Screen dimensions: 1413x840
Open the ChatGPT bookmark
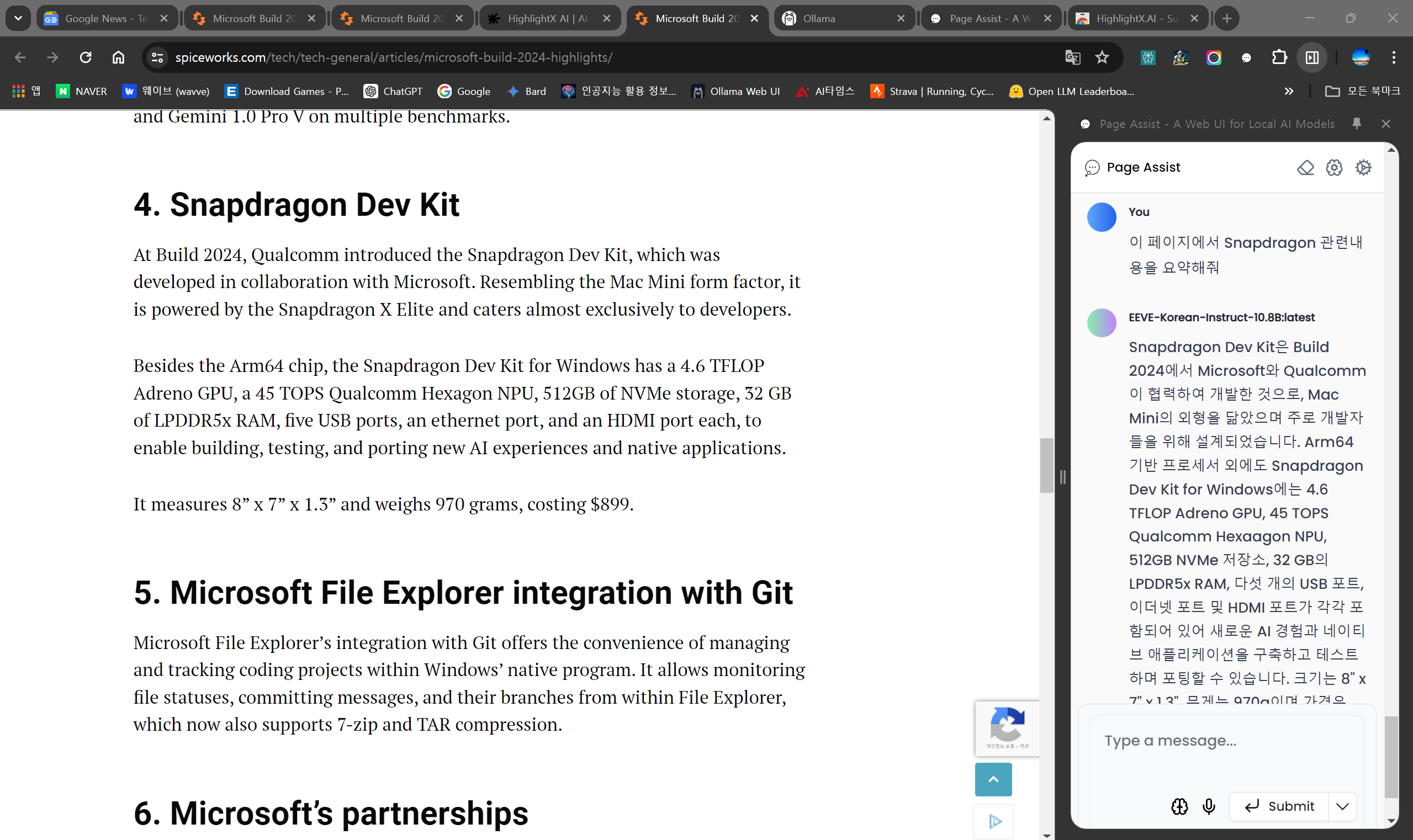point(393,91)
